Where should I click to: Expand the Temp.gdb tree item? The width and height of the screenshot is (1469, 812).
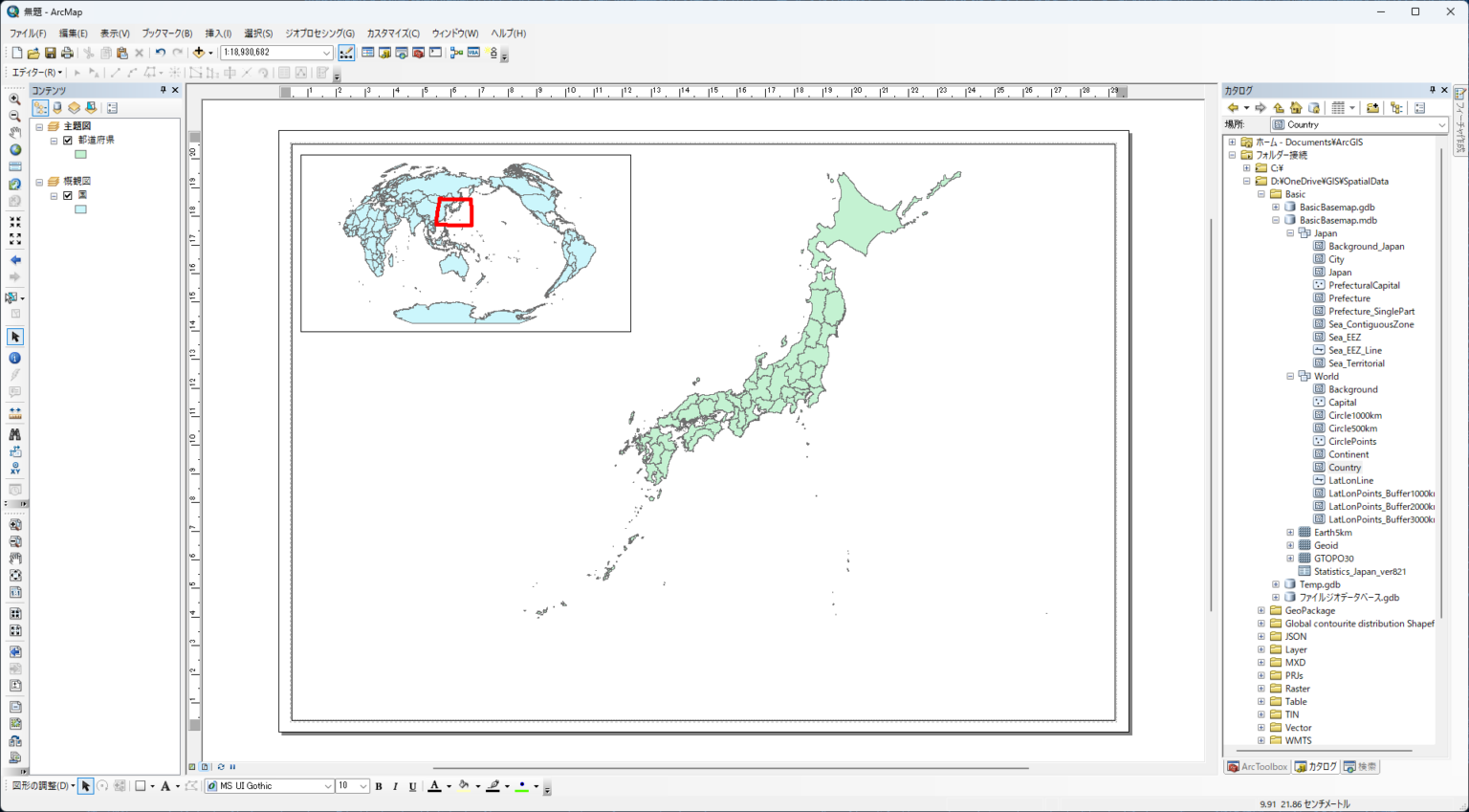click(x=1275, y=583)
